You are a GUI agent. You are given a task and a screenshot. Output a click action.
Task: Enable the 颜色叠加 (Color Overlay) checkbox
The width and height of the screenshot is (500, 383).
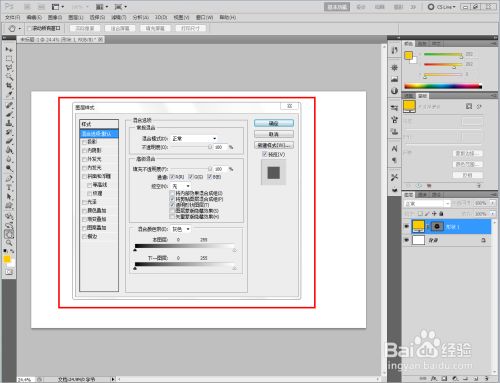[x=84, y=211]
